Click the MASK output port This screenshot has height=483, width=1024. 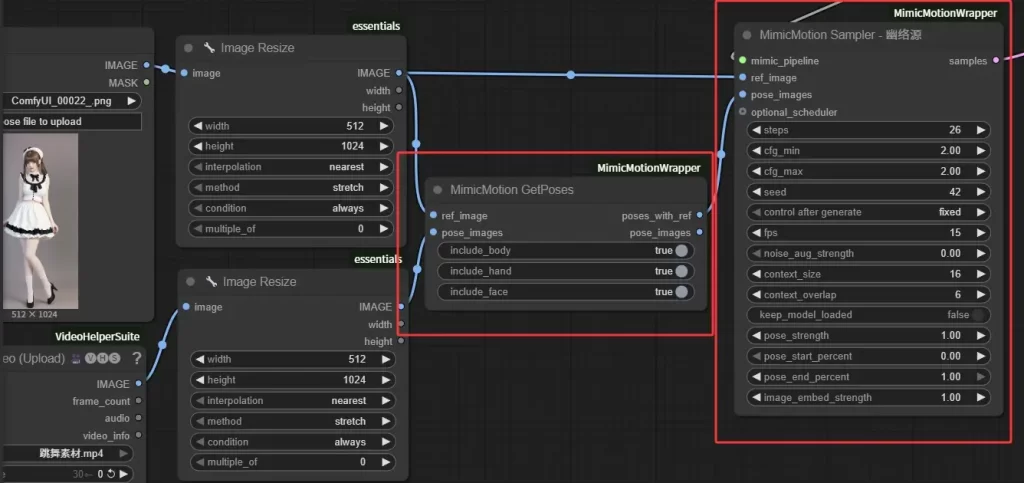[147, 83]
